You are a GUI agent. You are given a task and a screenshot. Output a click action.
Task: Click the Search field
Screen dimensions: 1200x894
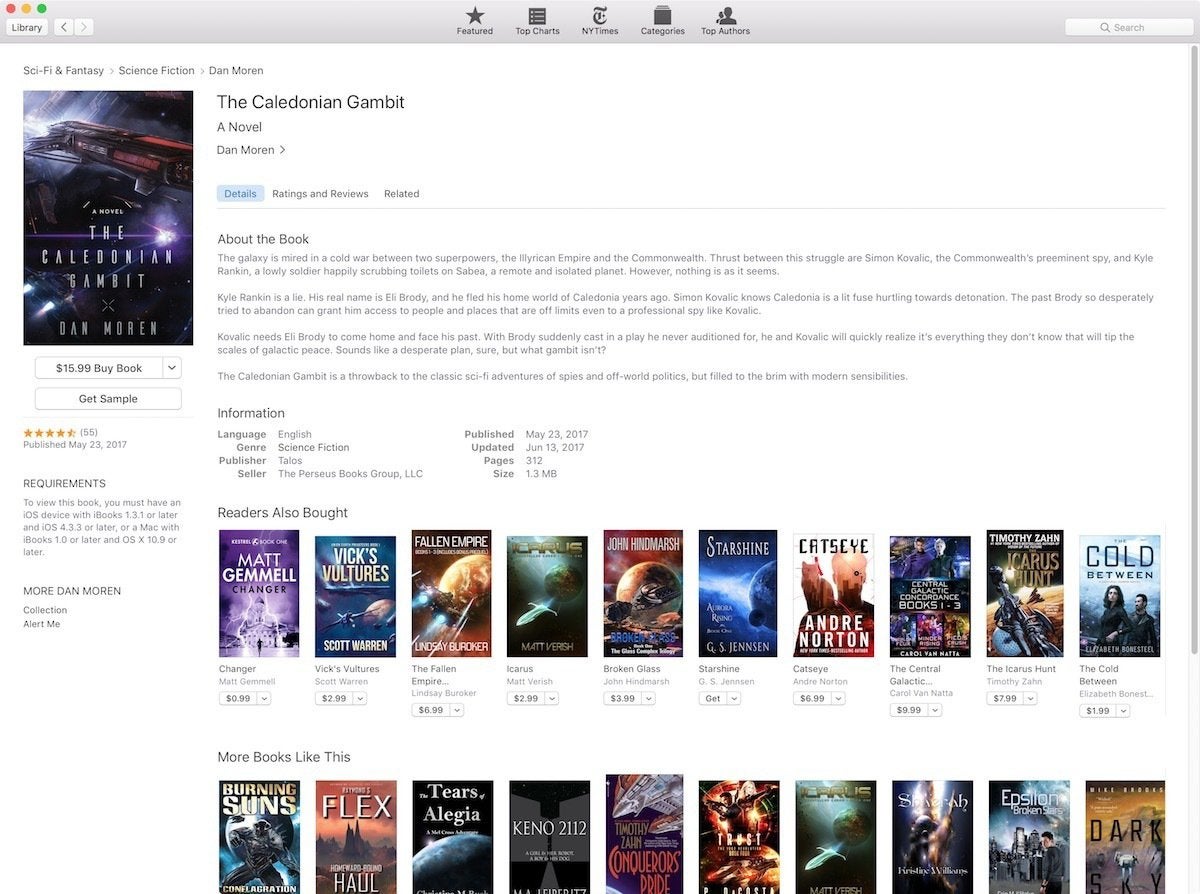pyautogui.click(x=1129, y=27)
